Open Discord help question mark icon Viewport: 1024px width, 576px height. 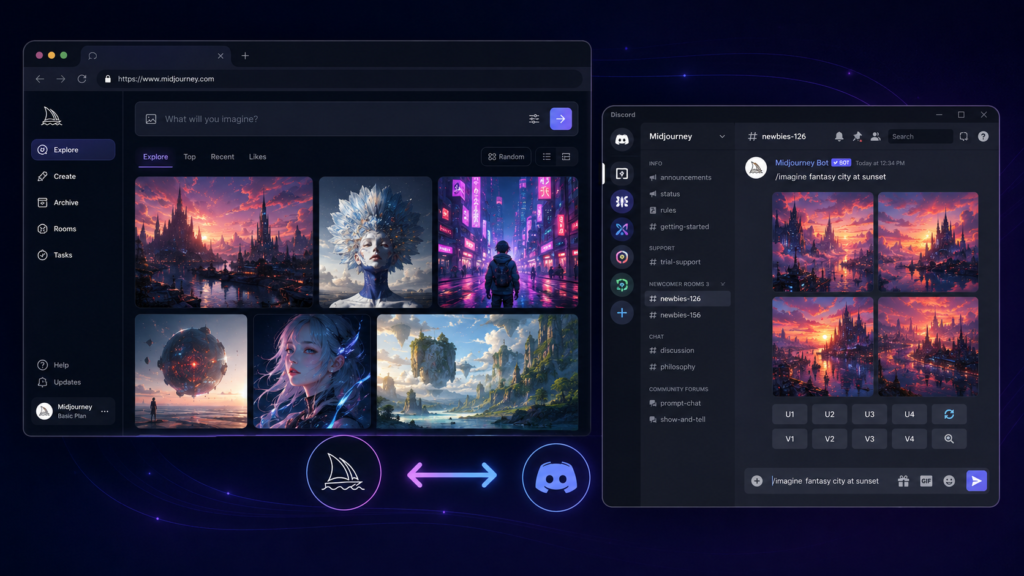(983, 136)
